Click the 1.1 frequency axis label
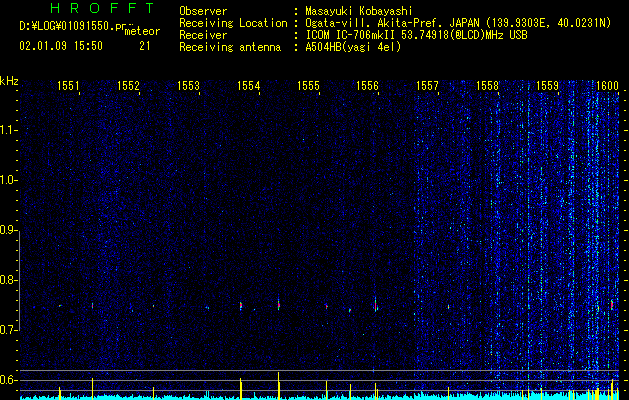The image size is (629, 400). pos(9,130)
